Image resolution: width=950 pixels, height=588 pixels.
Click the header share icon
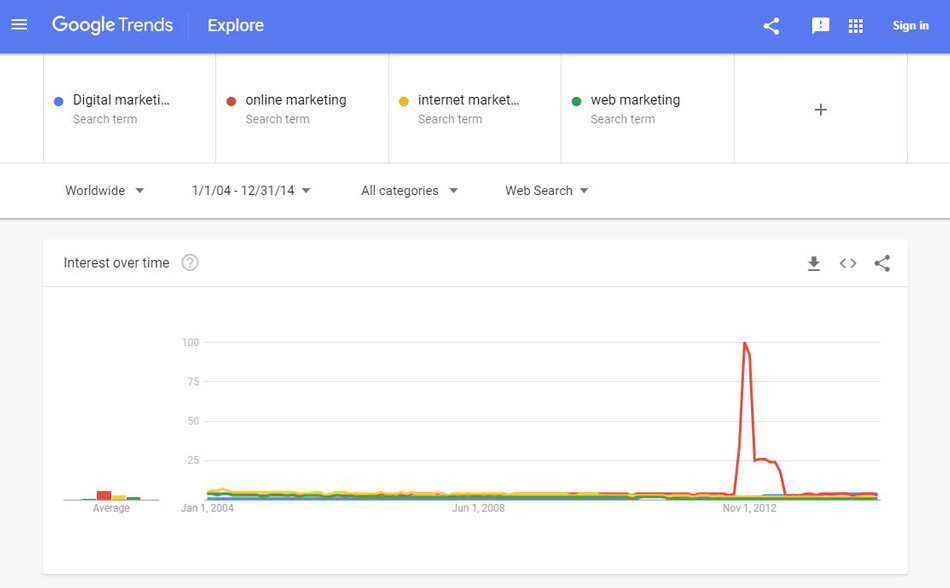(x=771, y=25)
